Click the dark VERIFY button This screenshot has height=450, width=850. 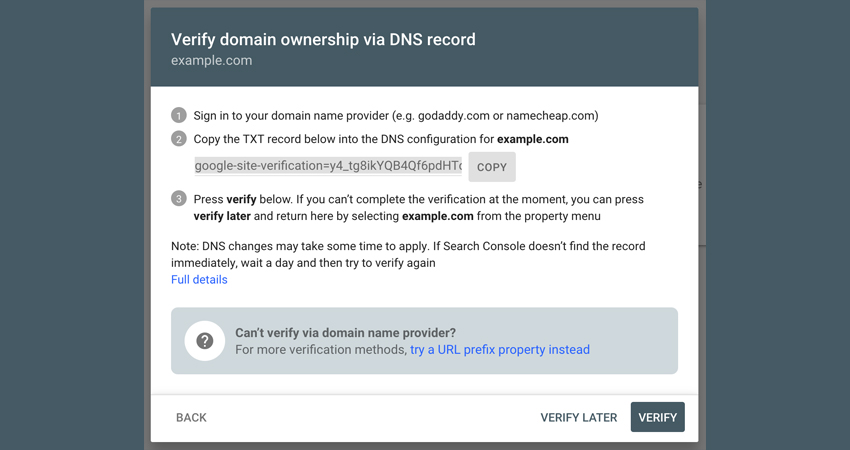pos(658,417)
